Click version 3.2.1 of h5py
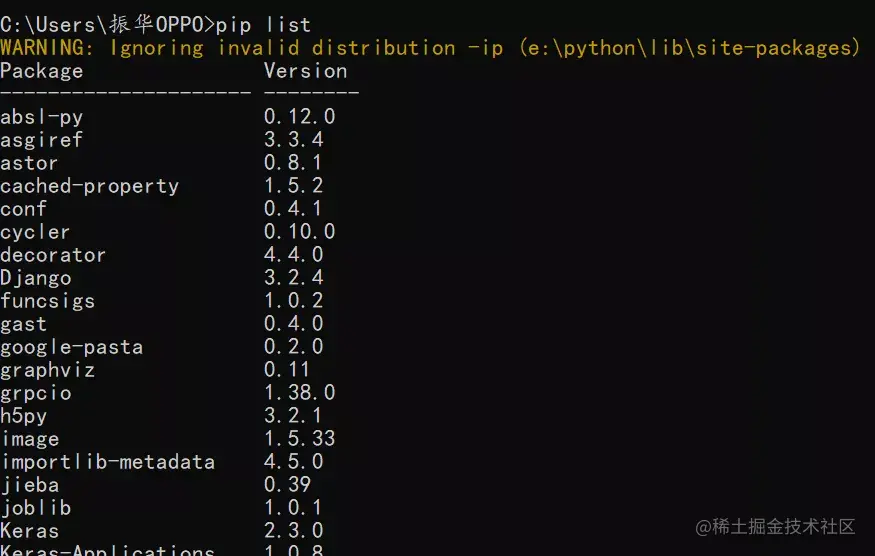The width and height of the screenshot is (875, 556). (x=294, y=415)
